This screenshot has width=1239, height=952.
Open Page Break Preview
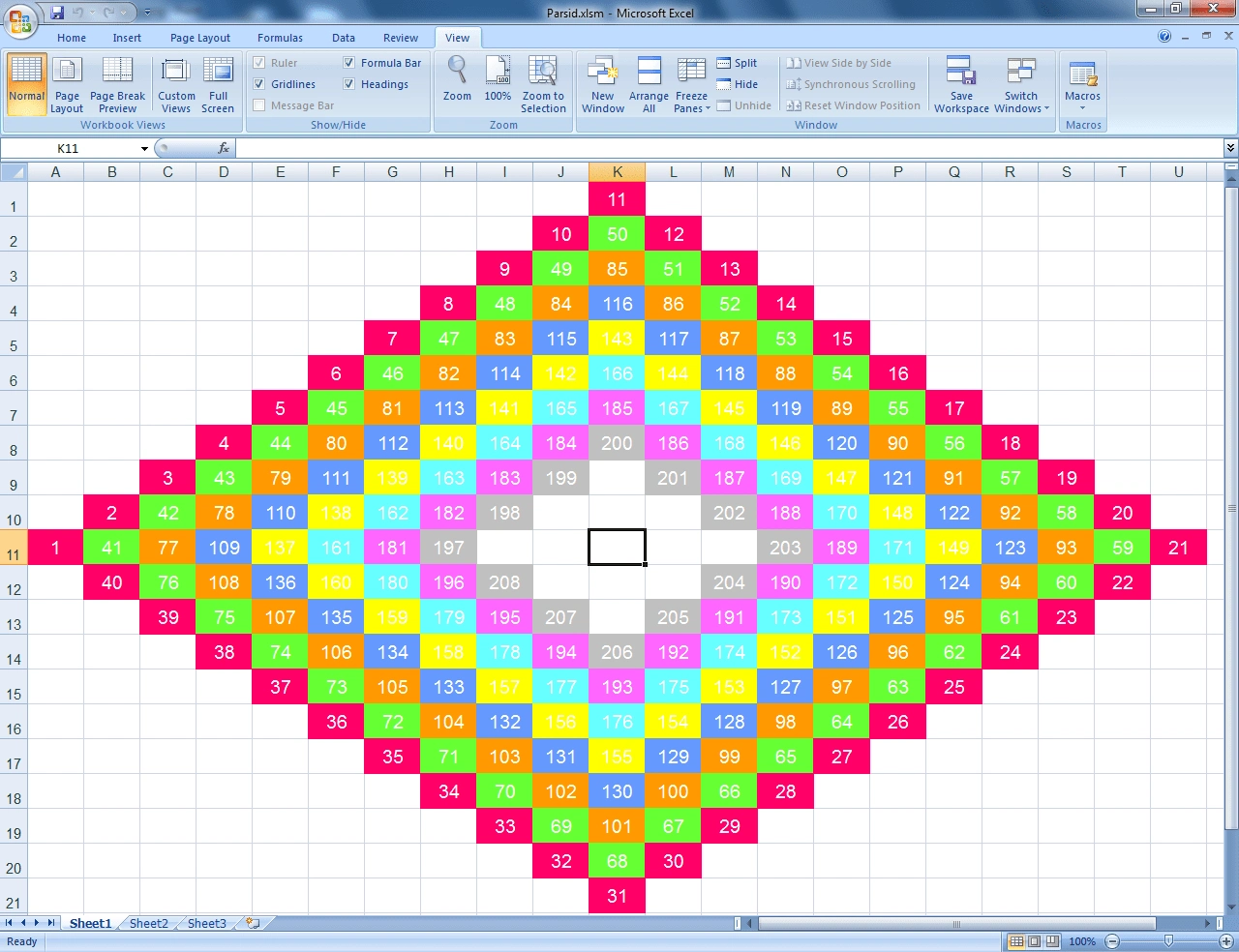coord(117,84)
